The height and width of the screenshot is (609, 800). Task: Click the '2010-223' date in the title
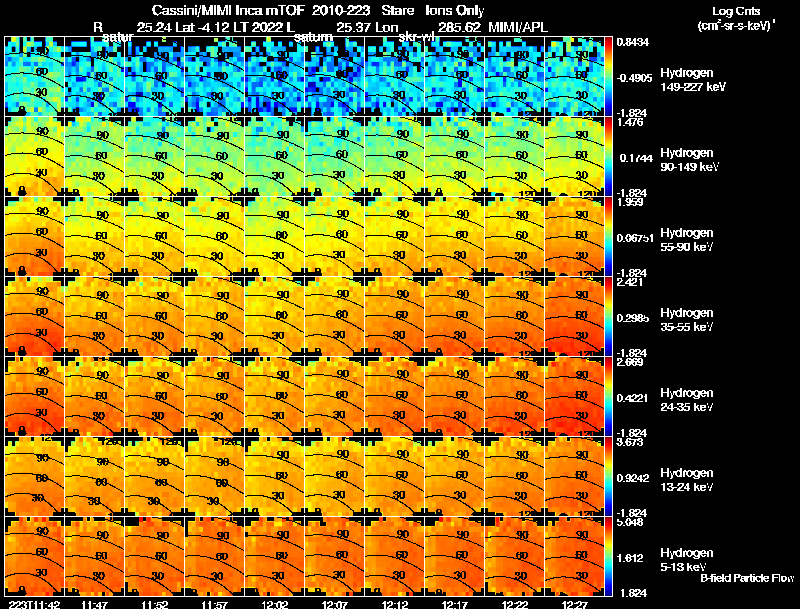click(x=341, y=11)
